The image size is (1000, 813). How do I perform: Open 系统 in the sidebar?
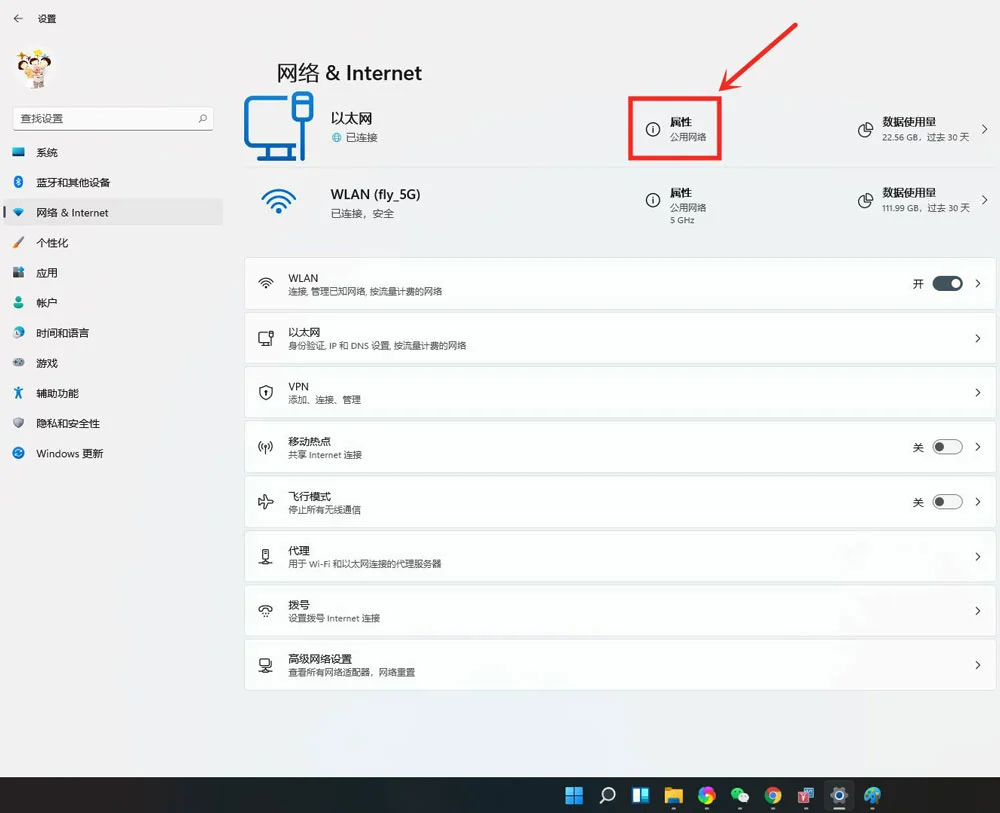(x=114, y=152)
